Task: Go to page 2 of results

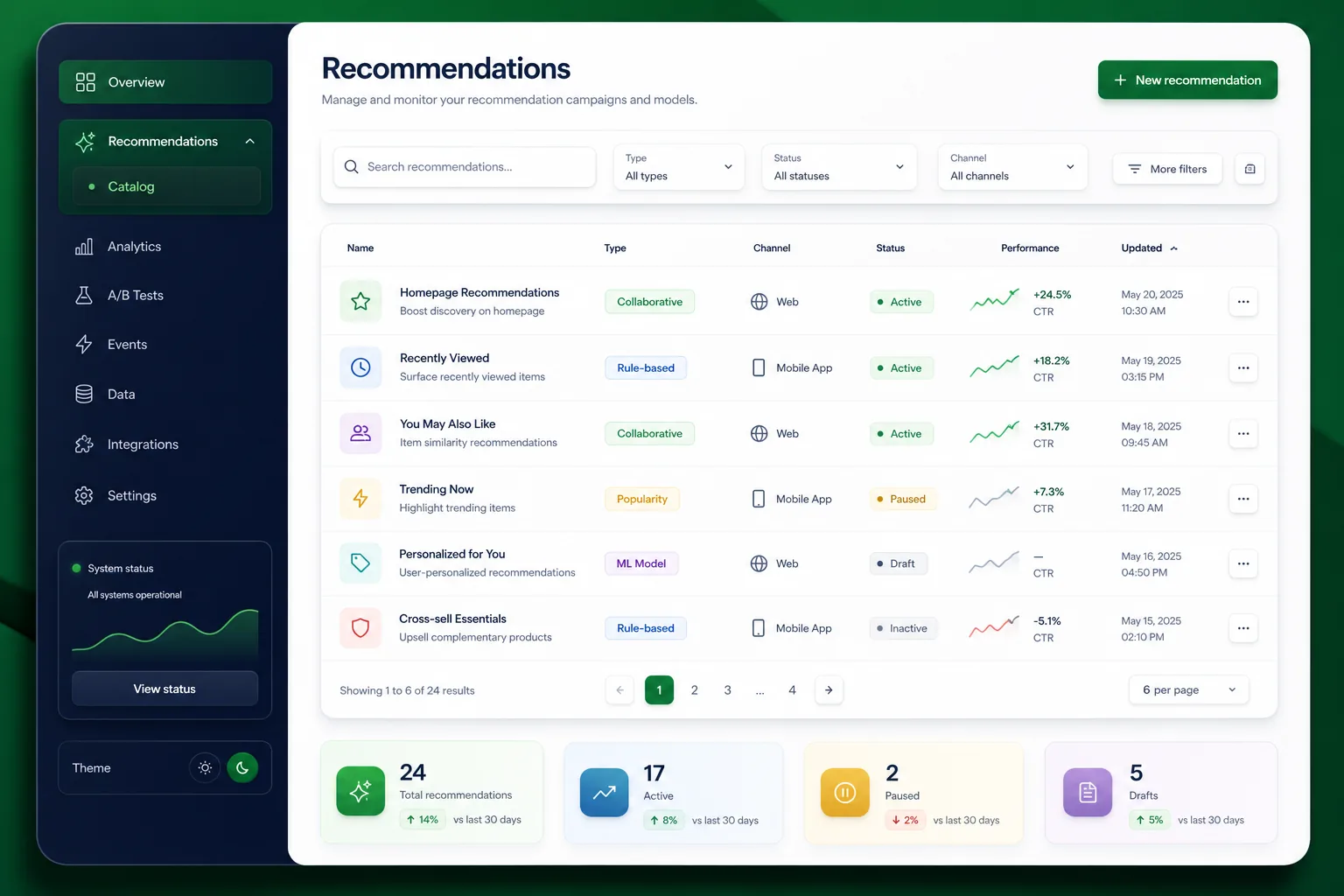Action: [695, 690]
